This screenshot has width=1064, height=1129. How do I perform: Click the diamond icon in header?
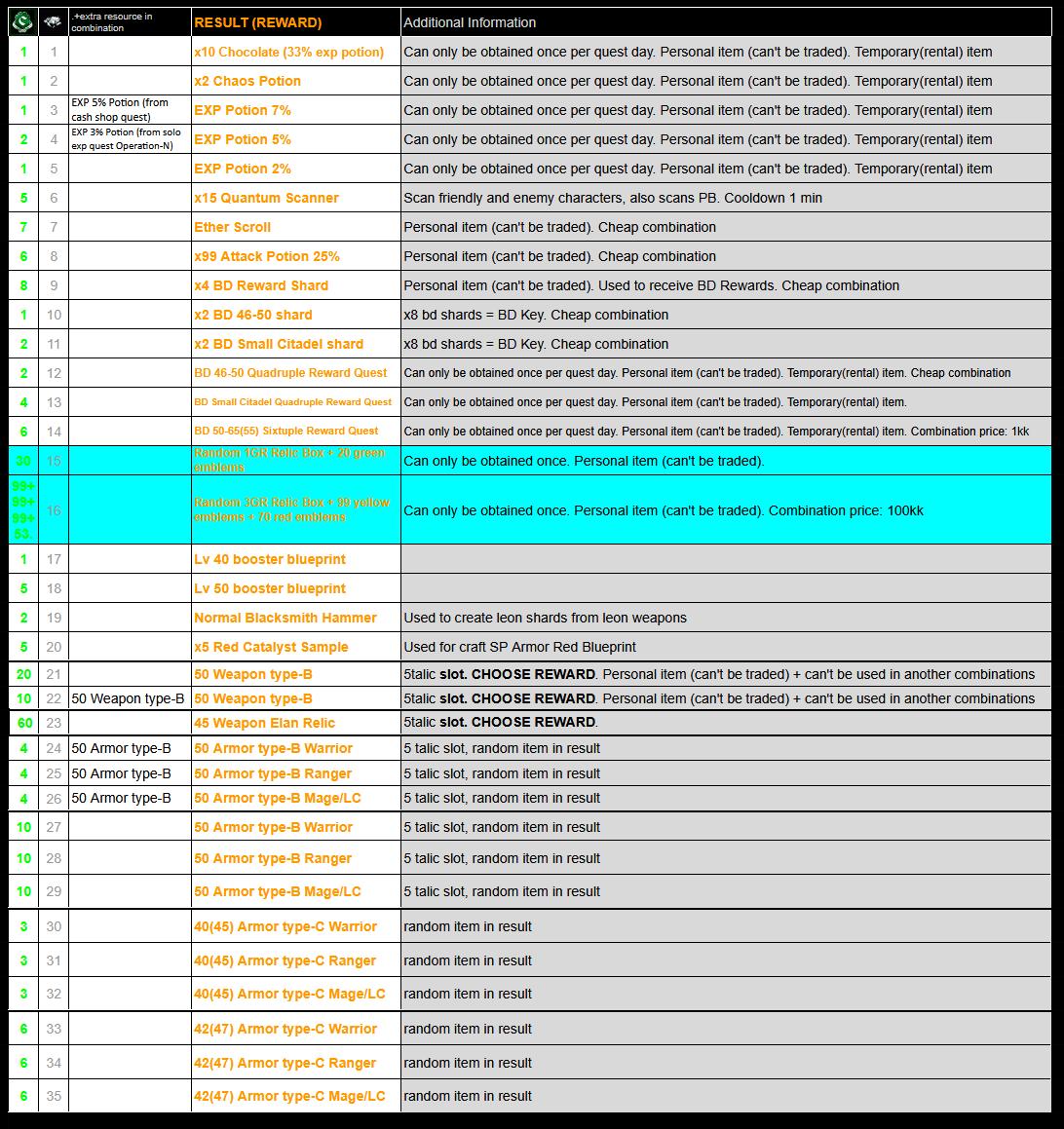(54, 21)
